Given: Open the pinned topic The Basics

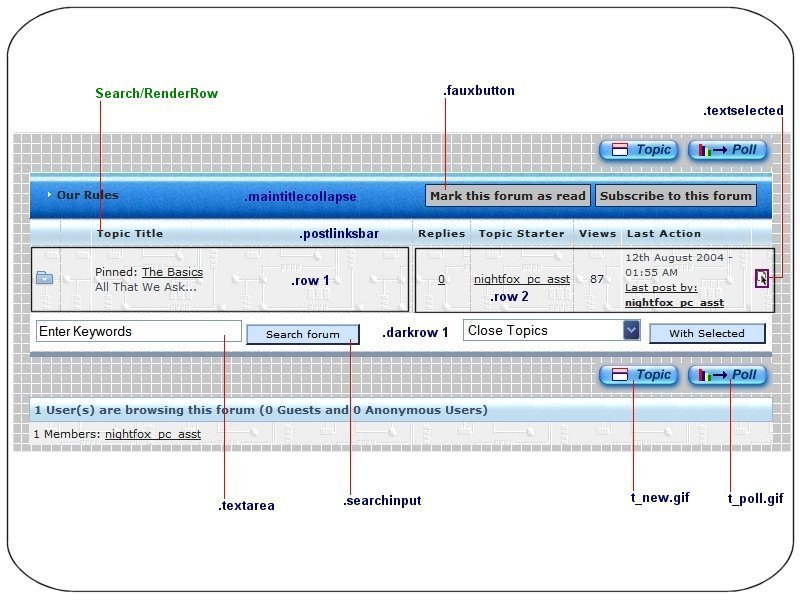Looking at the screenshot, I should click(x=172, y=272).
